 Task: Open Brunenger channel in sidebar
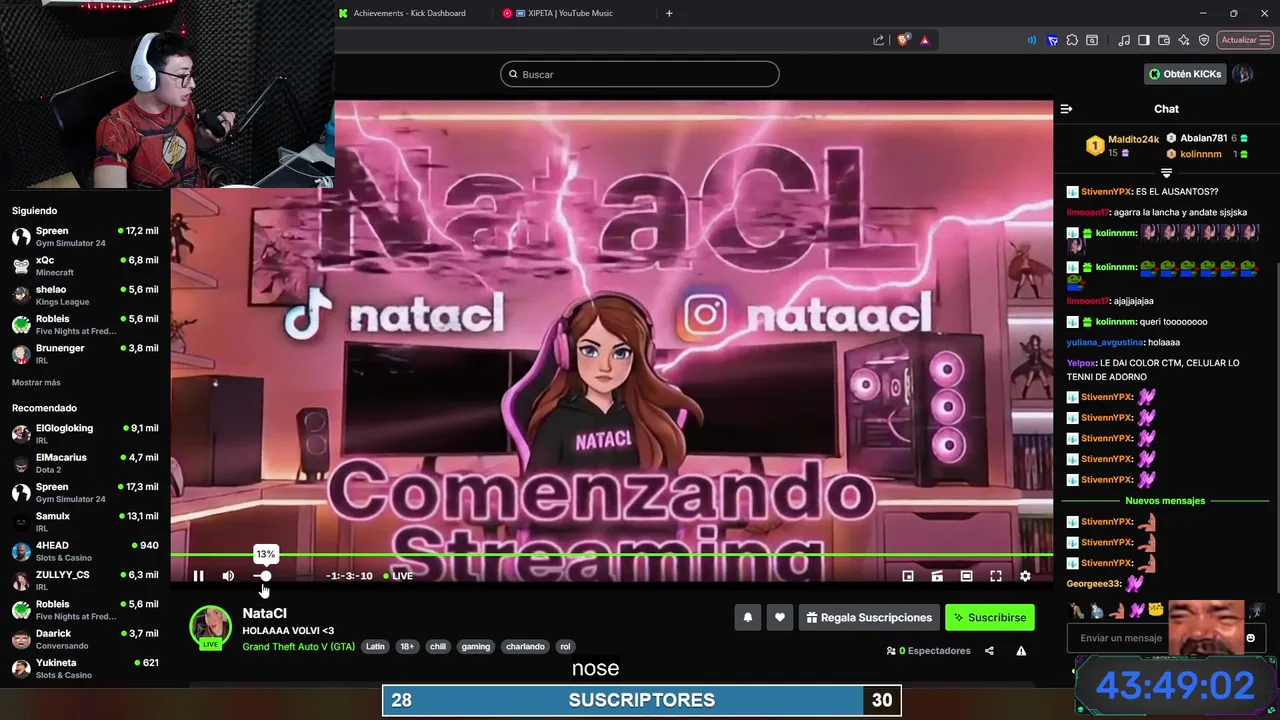point(85,354)
